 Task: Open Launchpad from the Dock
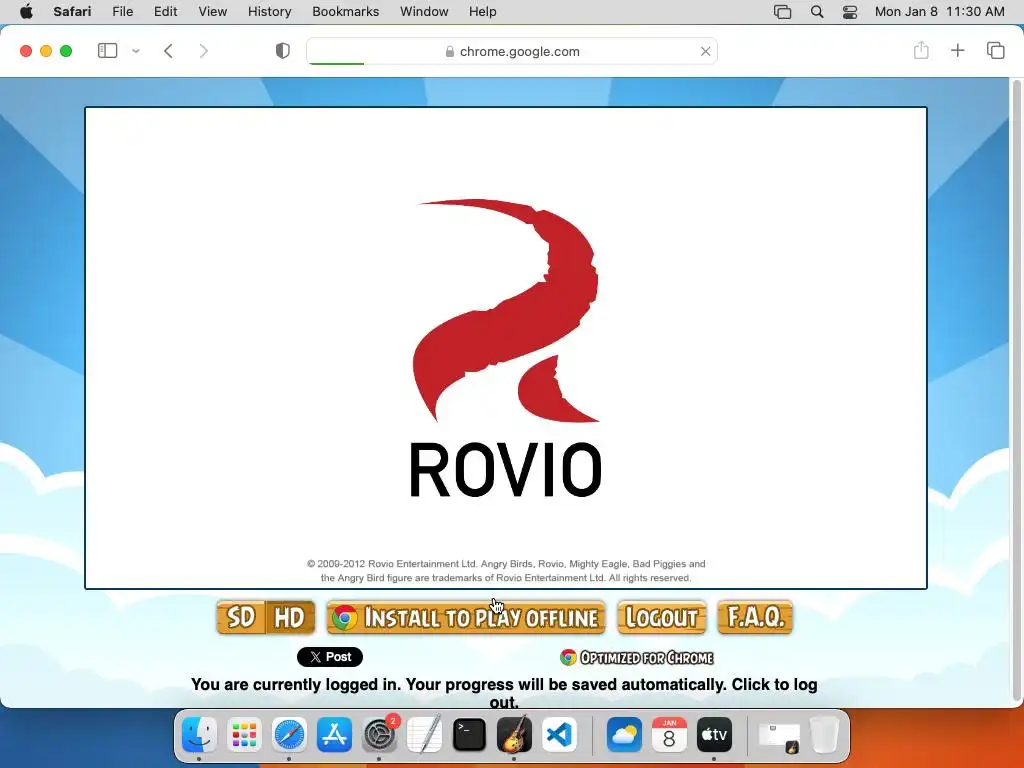tap(244, 735)
